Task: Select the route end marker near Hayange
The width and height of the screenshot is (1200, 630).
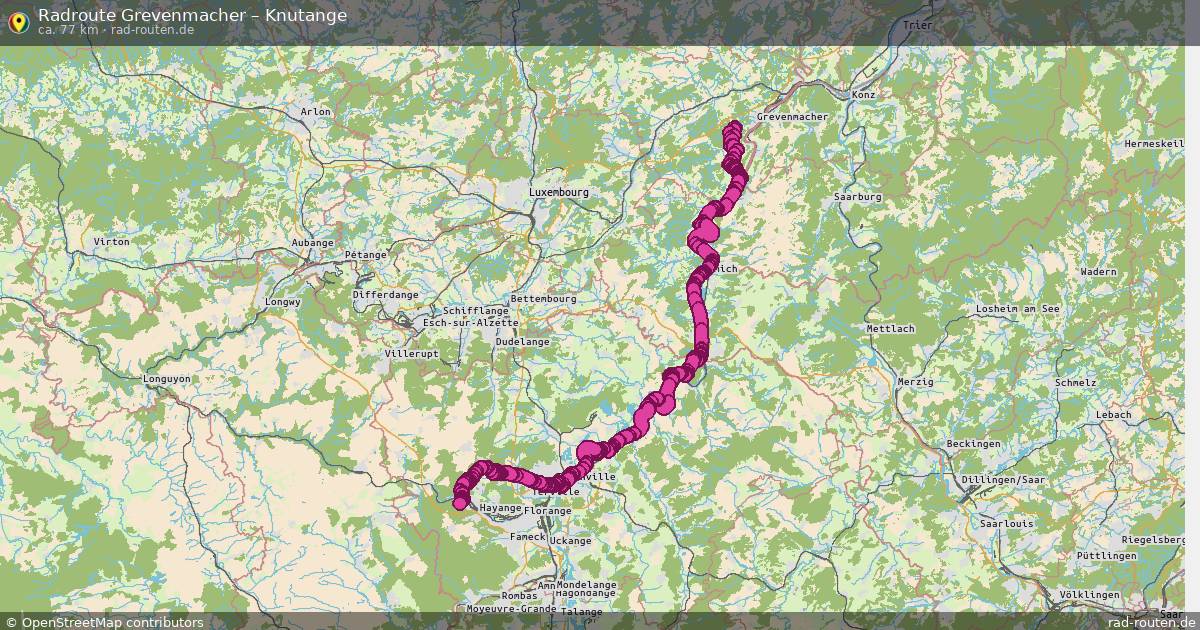Action: (x=460, y=503)
